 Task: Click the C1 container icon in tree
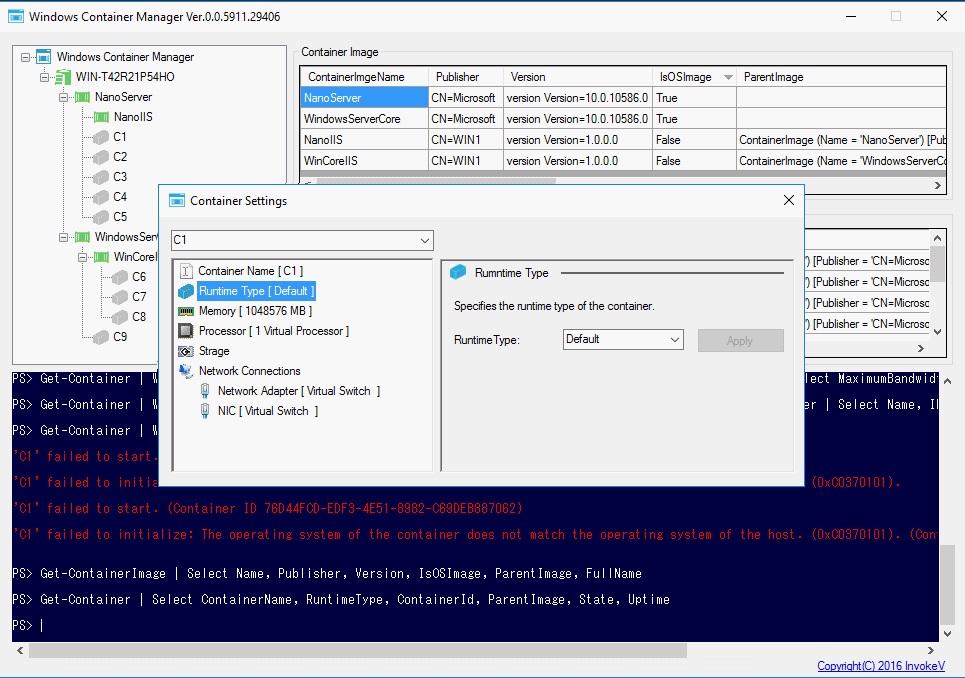click(101, 137)
